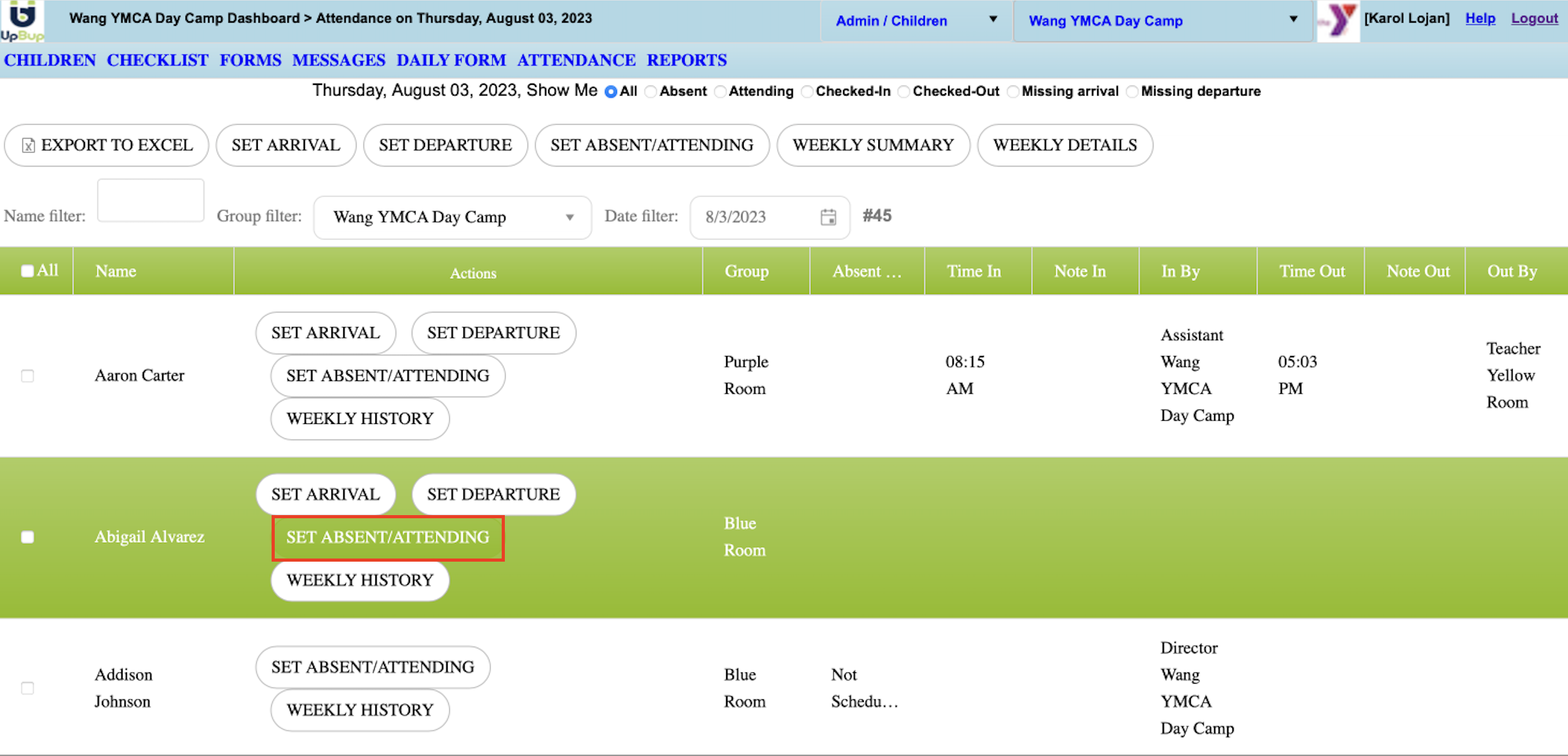Check the All header checkbox

pyautogui.click(x=27, y=271)
